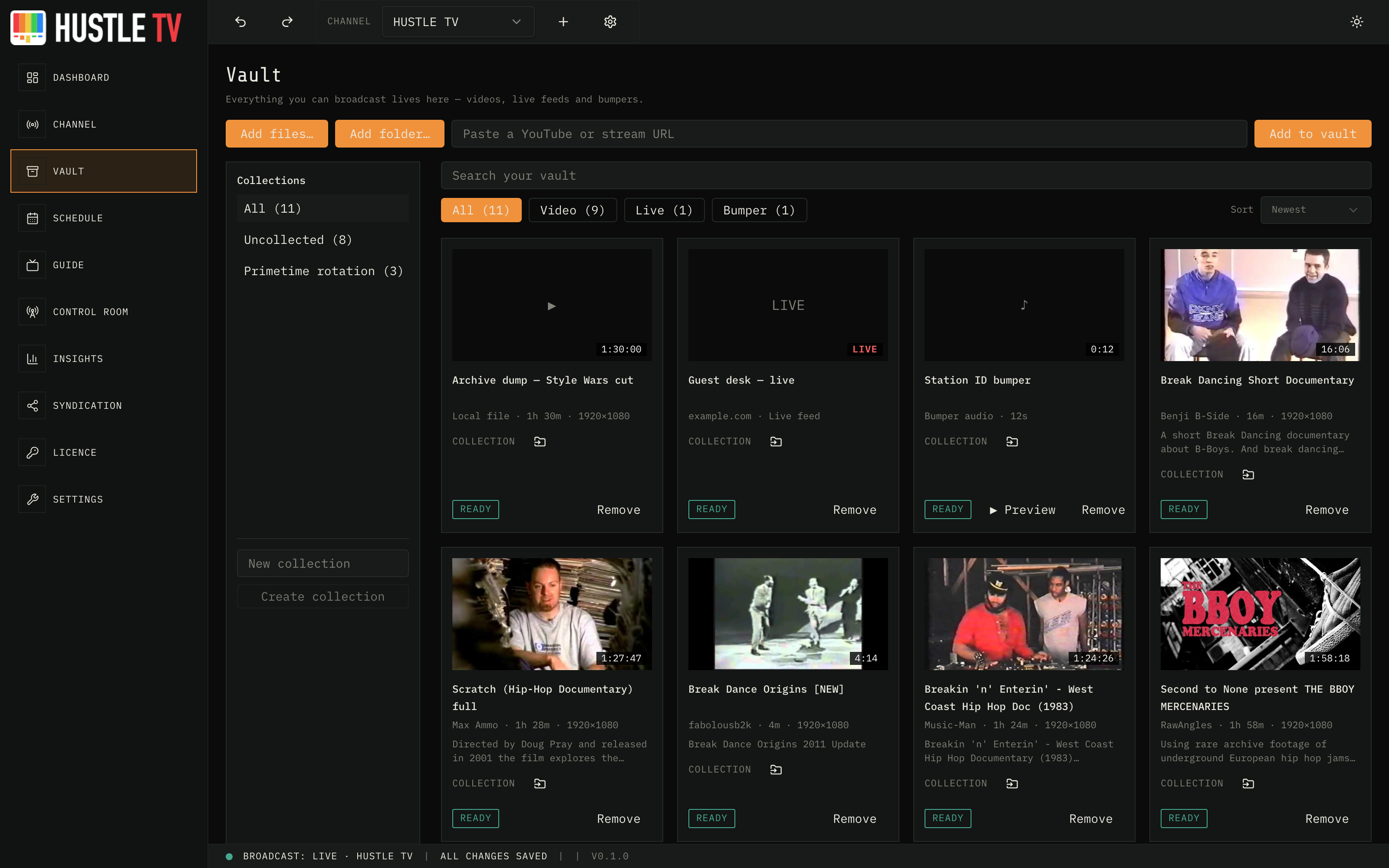Click the Add files button
The width and height of the screenshot is (1389, 868).
[276, 134]
